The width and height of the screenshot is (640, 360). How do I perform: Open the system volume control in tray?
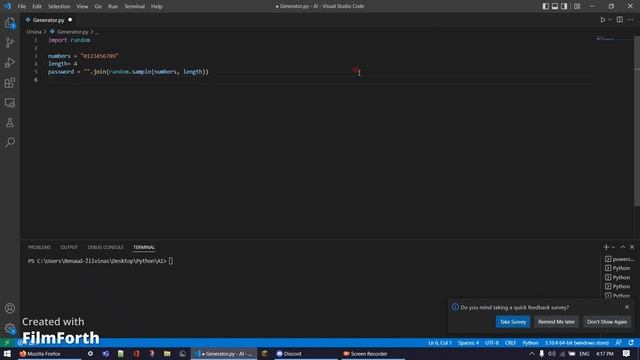[551, 353]
